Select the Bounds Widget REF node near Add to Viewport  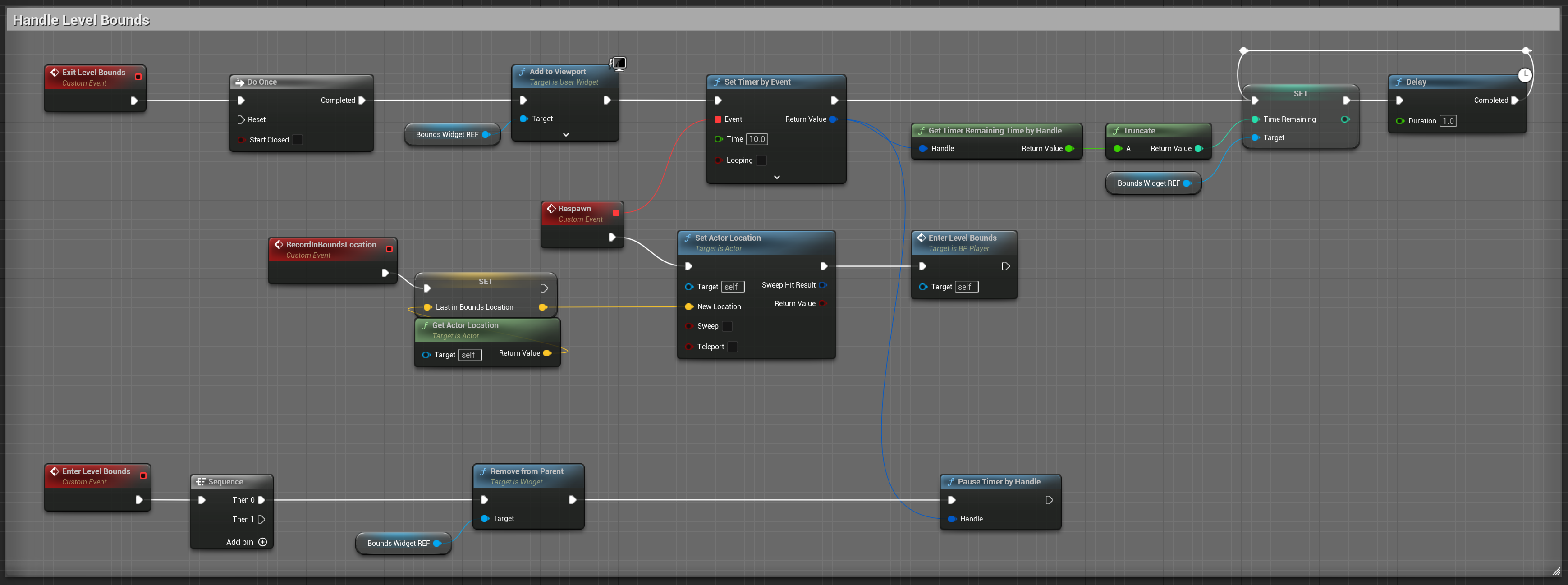(452, 134)
